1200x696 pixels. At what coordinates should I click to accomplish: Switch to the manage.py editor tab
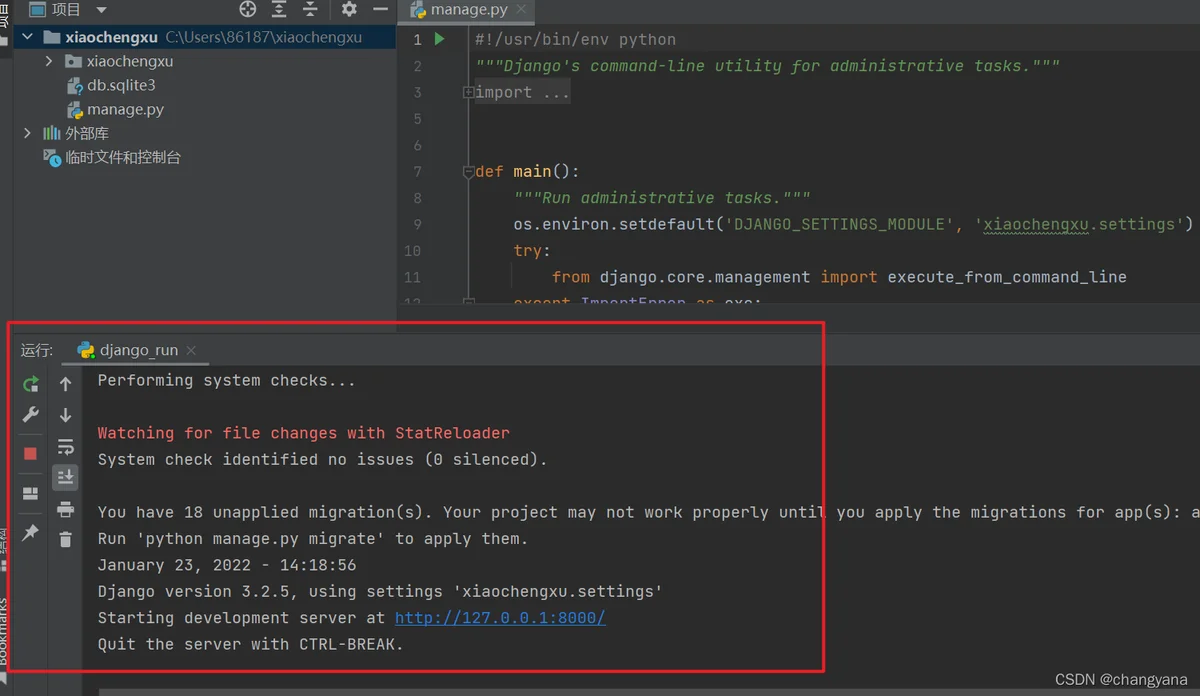click(x=466, y=11)
